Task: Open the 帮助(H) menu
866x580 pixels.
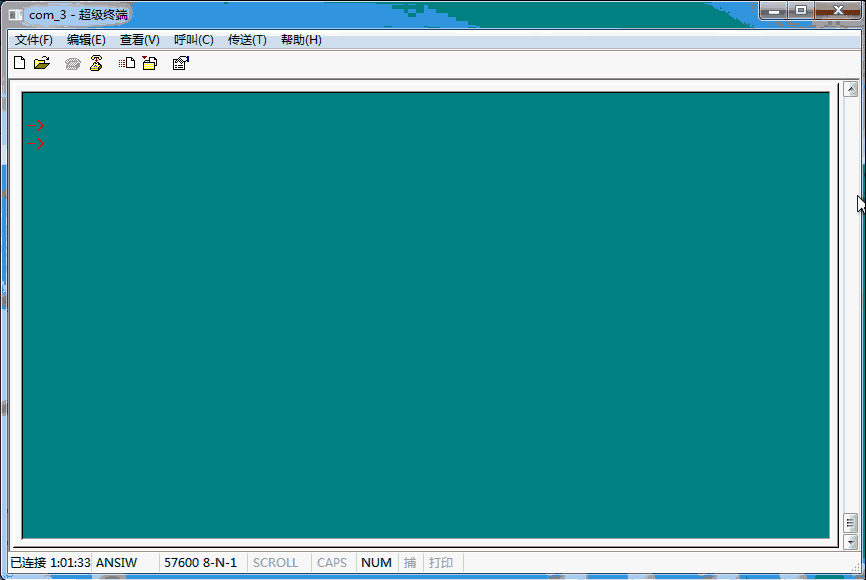Action: coord(301,40)
